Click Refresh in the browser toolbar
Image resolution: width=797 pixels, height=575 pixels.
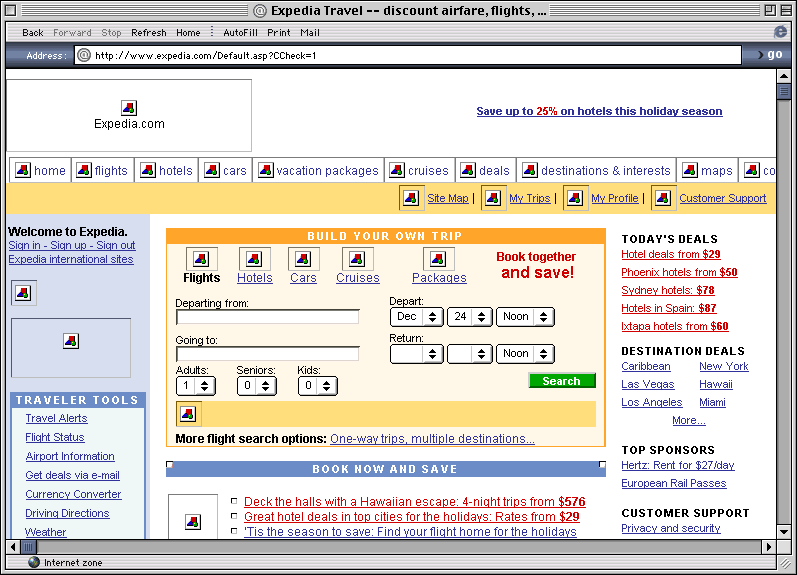tap(148, 33)
